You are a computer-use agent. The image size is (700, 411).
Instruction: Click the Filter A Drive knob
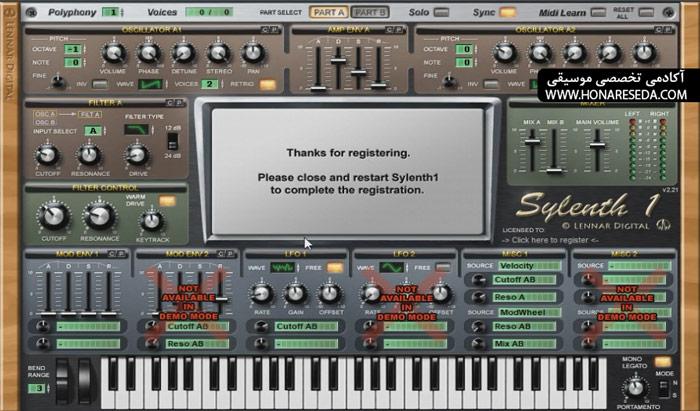[137, 155]
